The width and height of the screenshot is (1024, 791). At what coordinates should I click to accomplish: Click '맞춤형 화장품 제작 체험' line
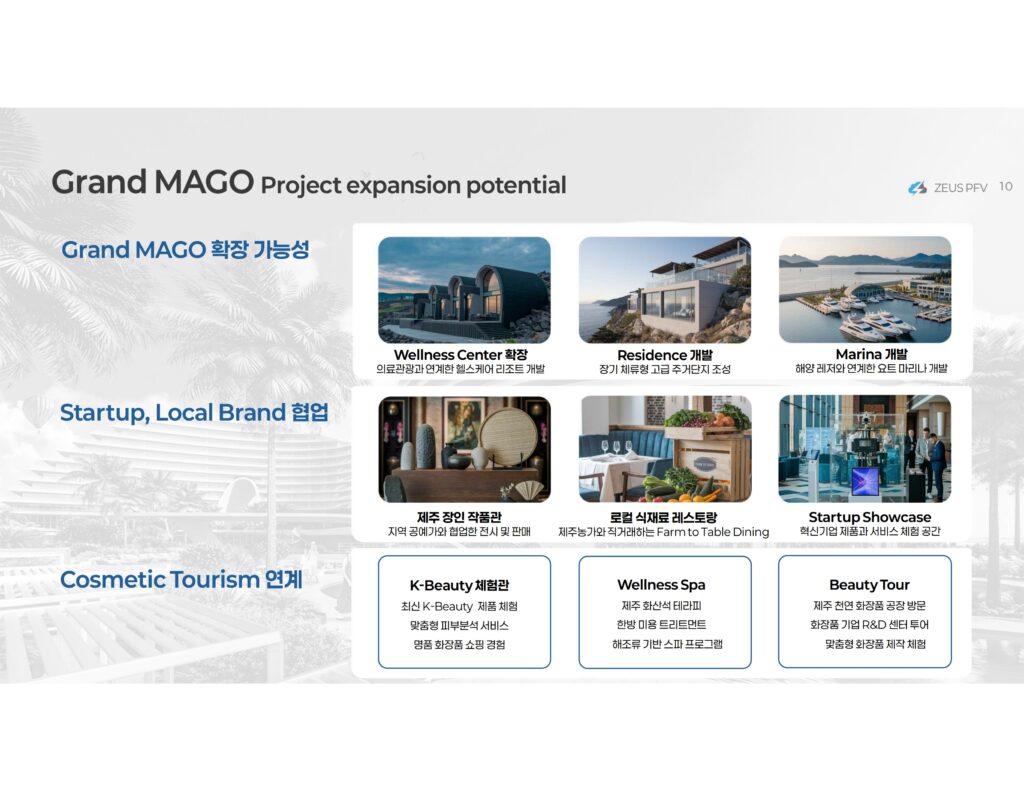click(875, 644)
